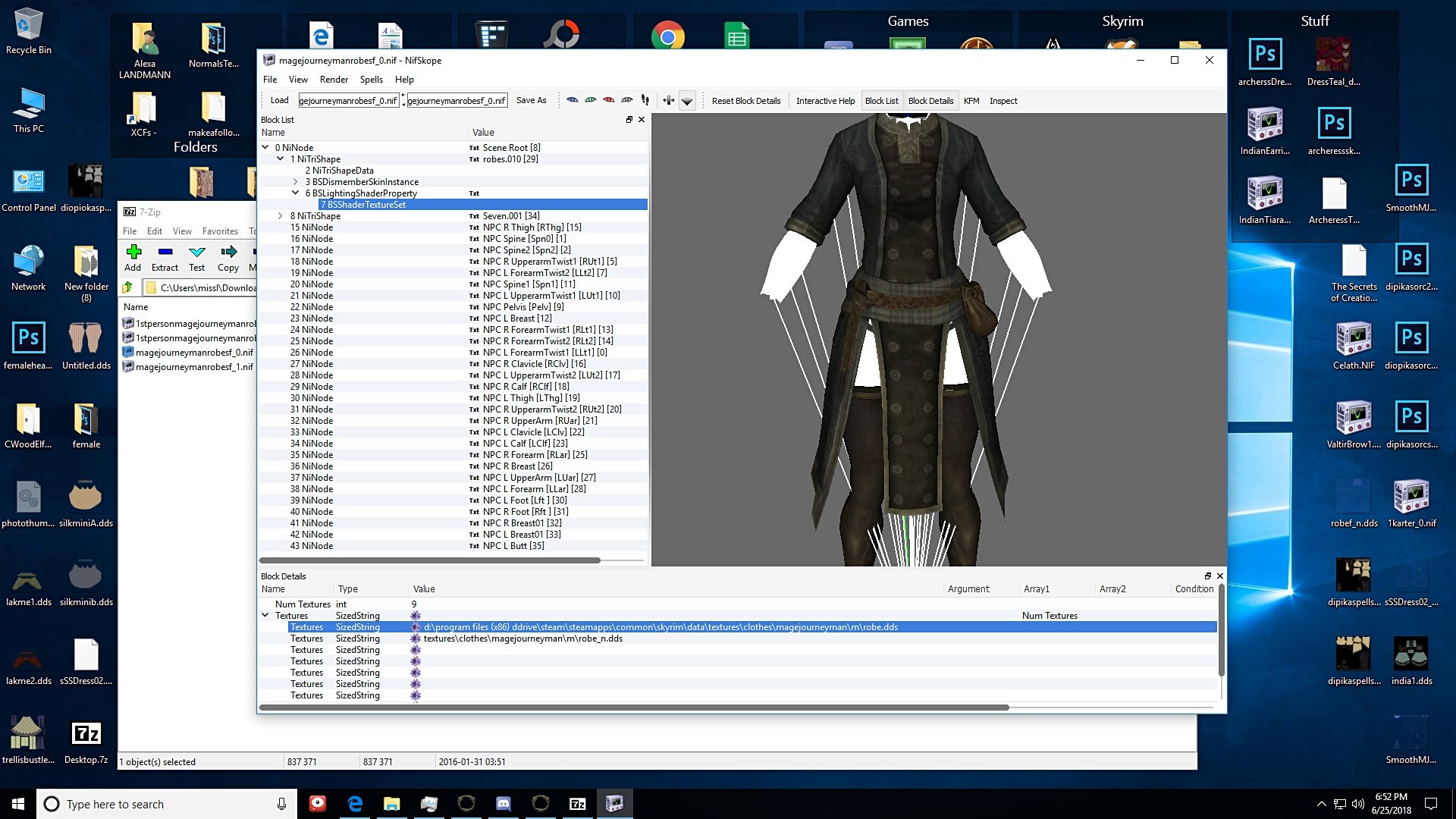Viewport: 1456px width, 819px height.
Task: Toggle the Block Details panel button
Action: [x=930, y=101]
